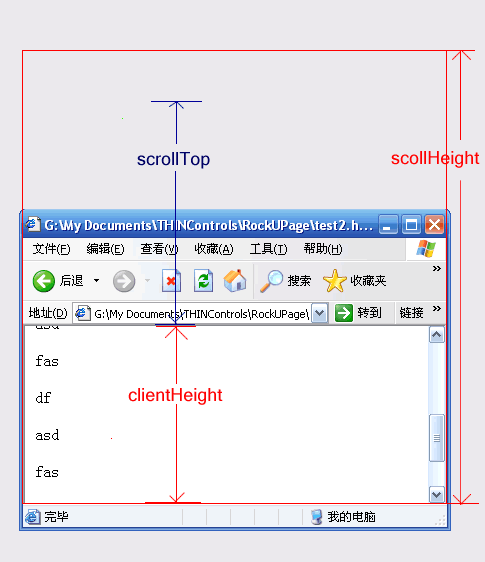485x562 pixels.
Task: Open the Back history dropdown arrow
Action: [96, 280]
